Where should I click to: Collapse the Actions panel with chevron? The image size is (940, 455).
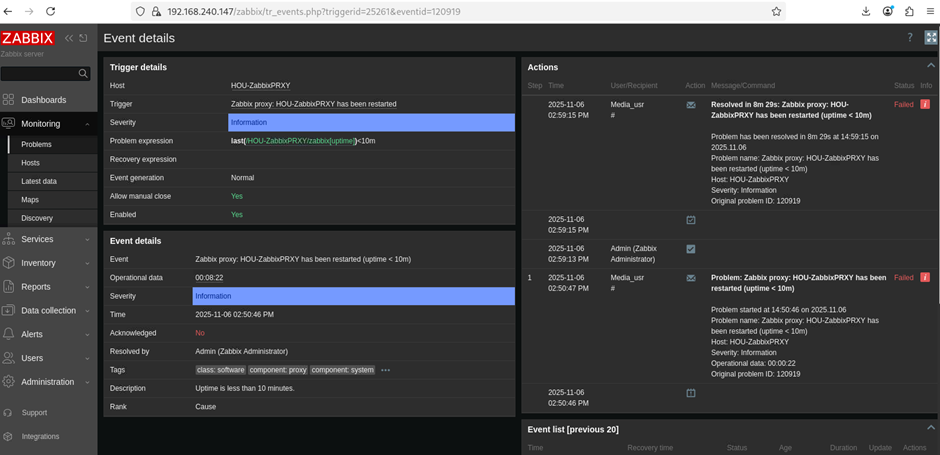[x=930, y=66]
